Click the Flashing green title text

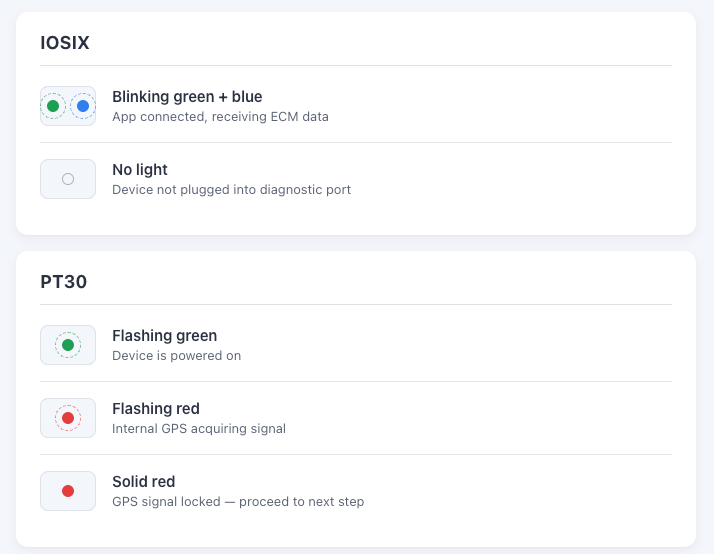click(164, 336)
